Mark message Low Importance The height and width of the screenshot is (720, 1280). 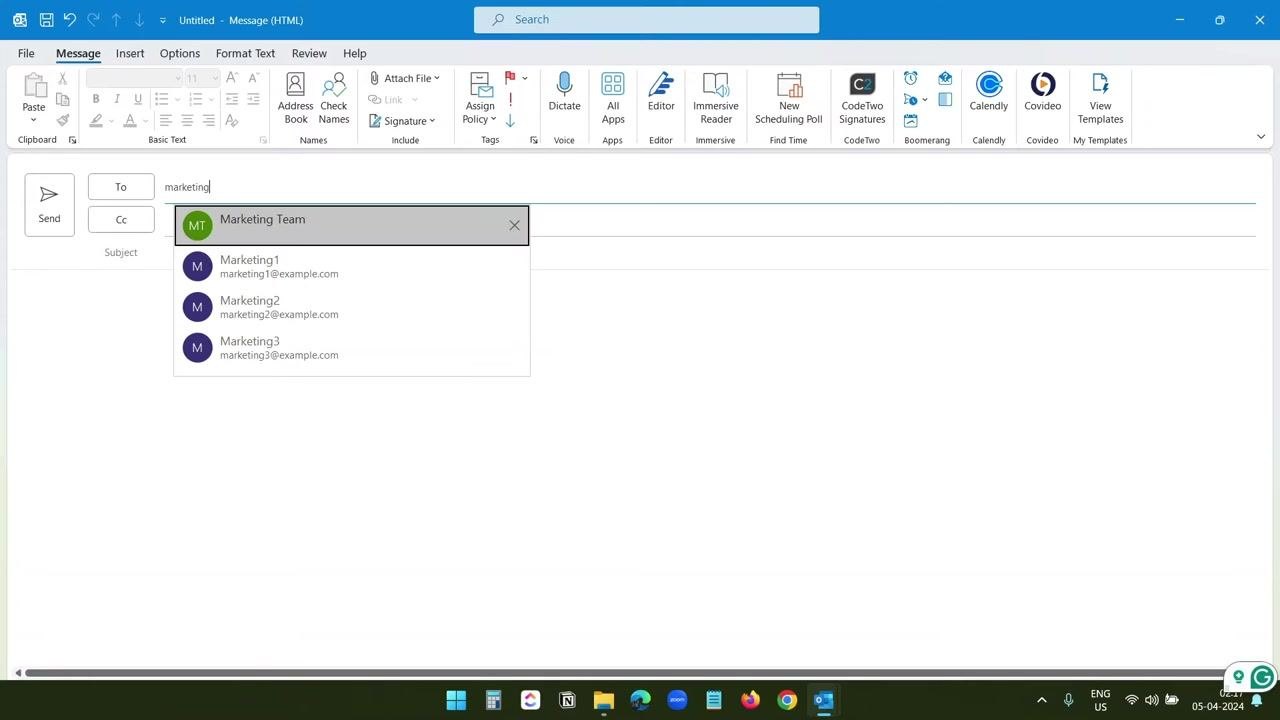pos(510,121)
